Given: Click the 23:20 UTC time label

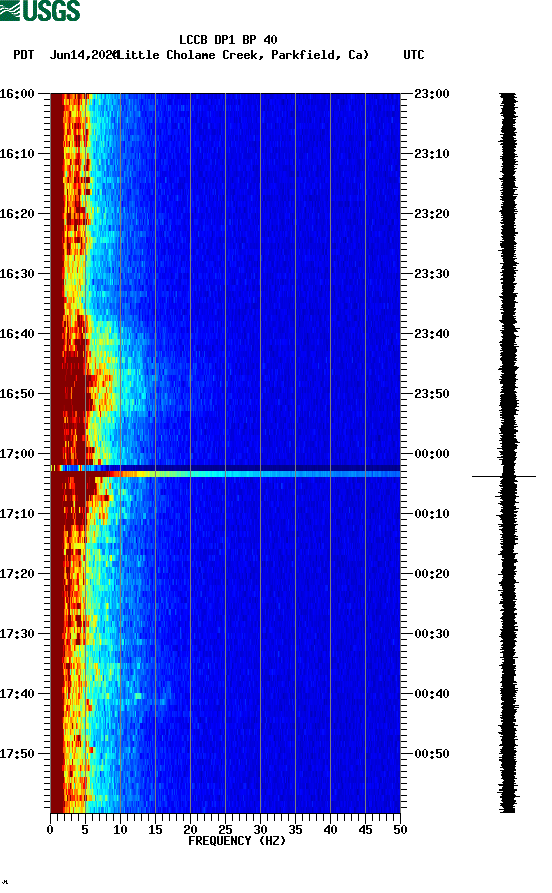Looking at the screenshot, I should [x=432, y=214].
